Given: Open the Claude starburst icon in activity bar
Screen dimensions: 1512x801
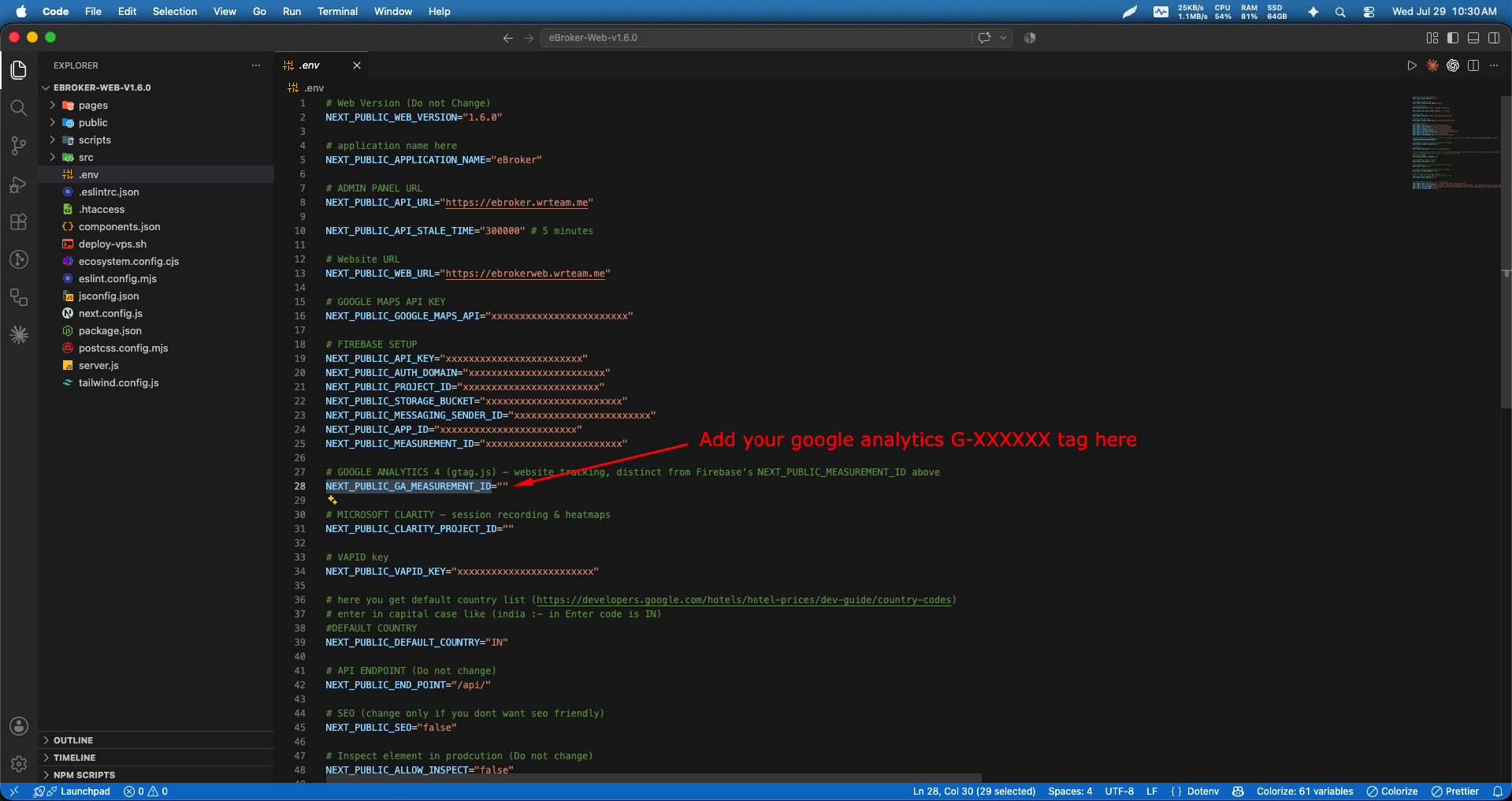Looking at the screenshot, I should click(x=19, y=335).
